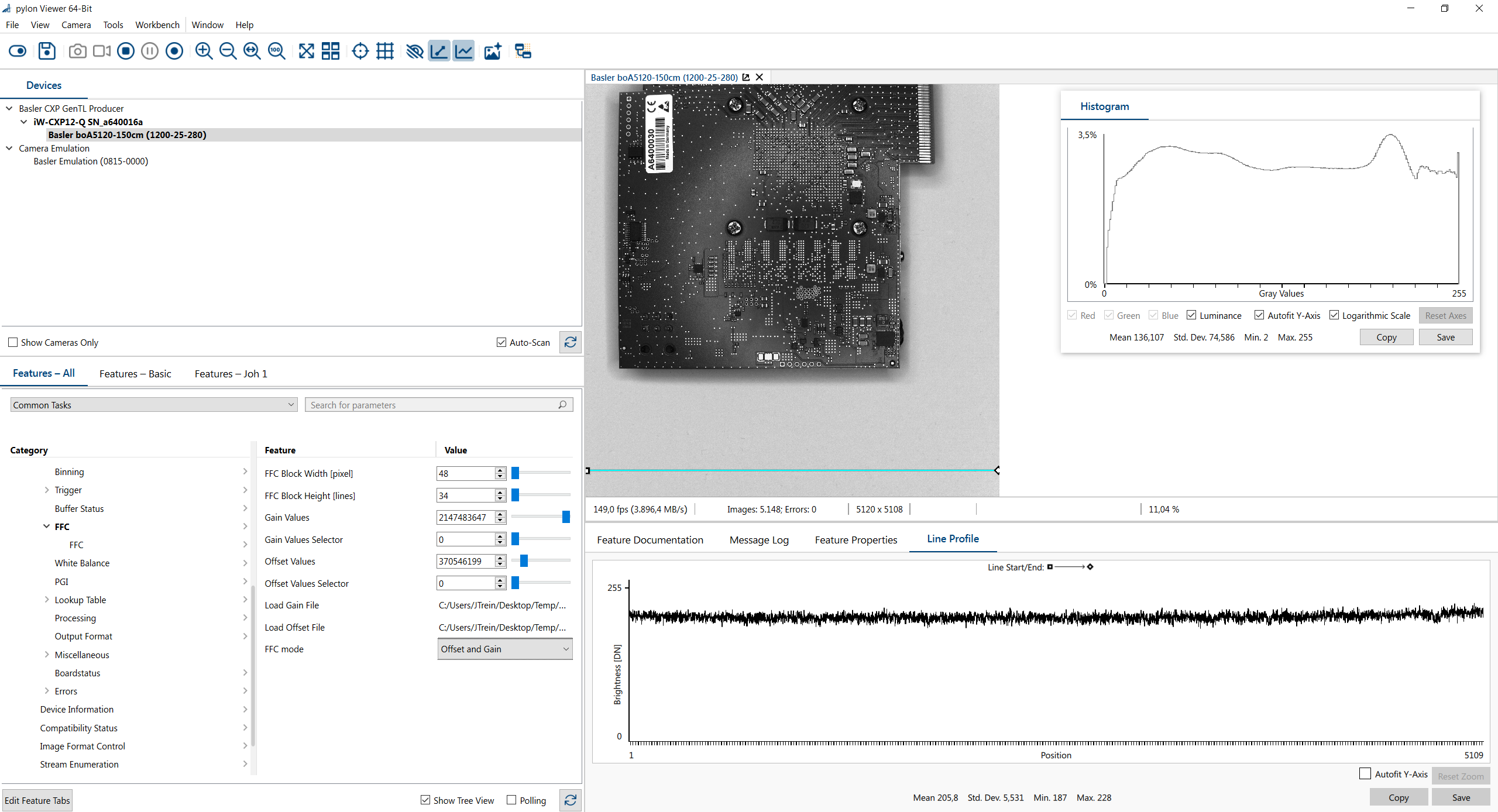Uncheck histogram Autofit Y-Axis checkbox
The width and height of the screenshot is (1498, 812).
click(x=1259, y=315)
